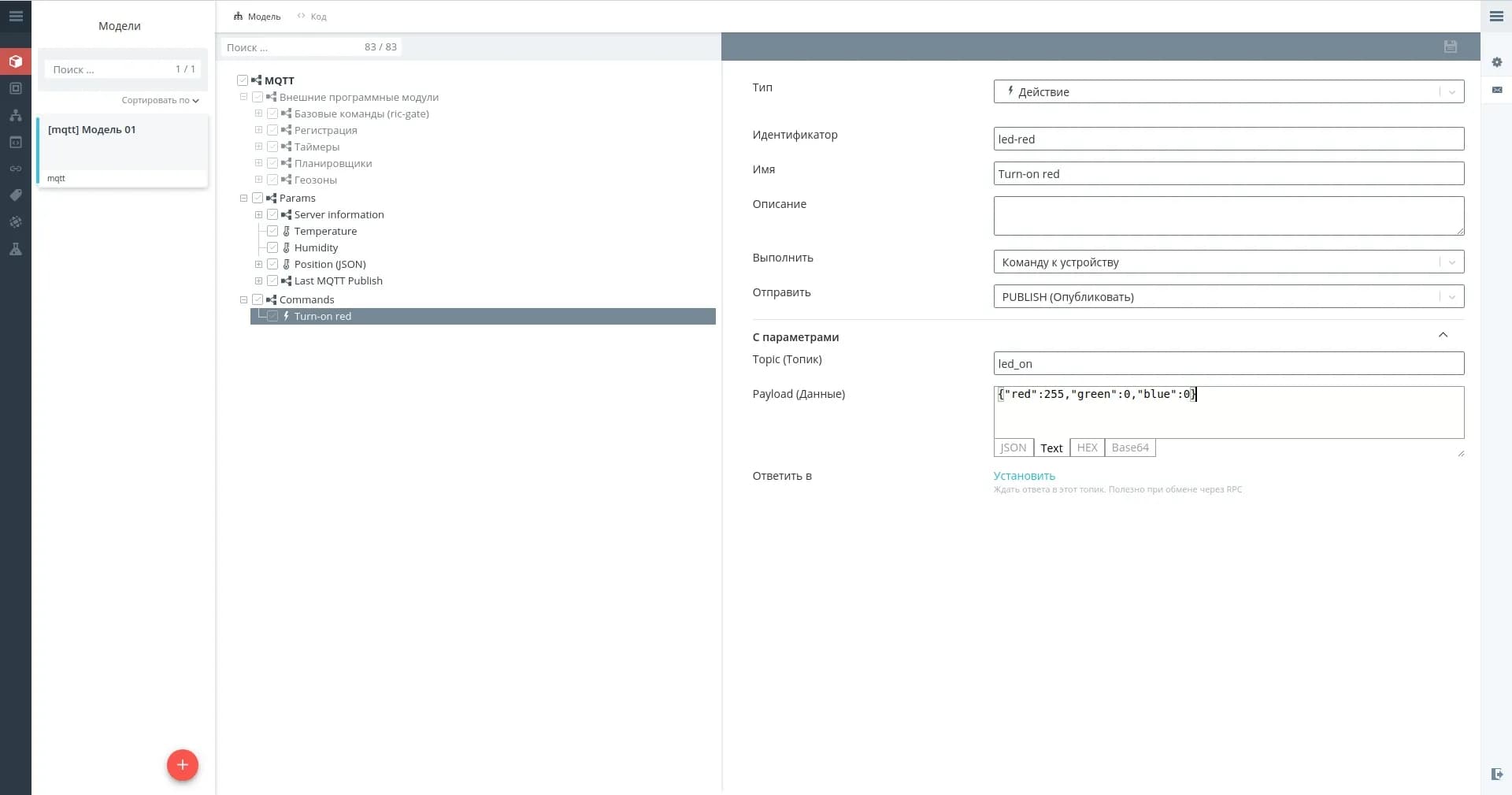Toggle the Humidity checkbox
The image size is (1512, 795).
pyautogui.click(x=272, y=247)
